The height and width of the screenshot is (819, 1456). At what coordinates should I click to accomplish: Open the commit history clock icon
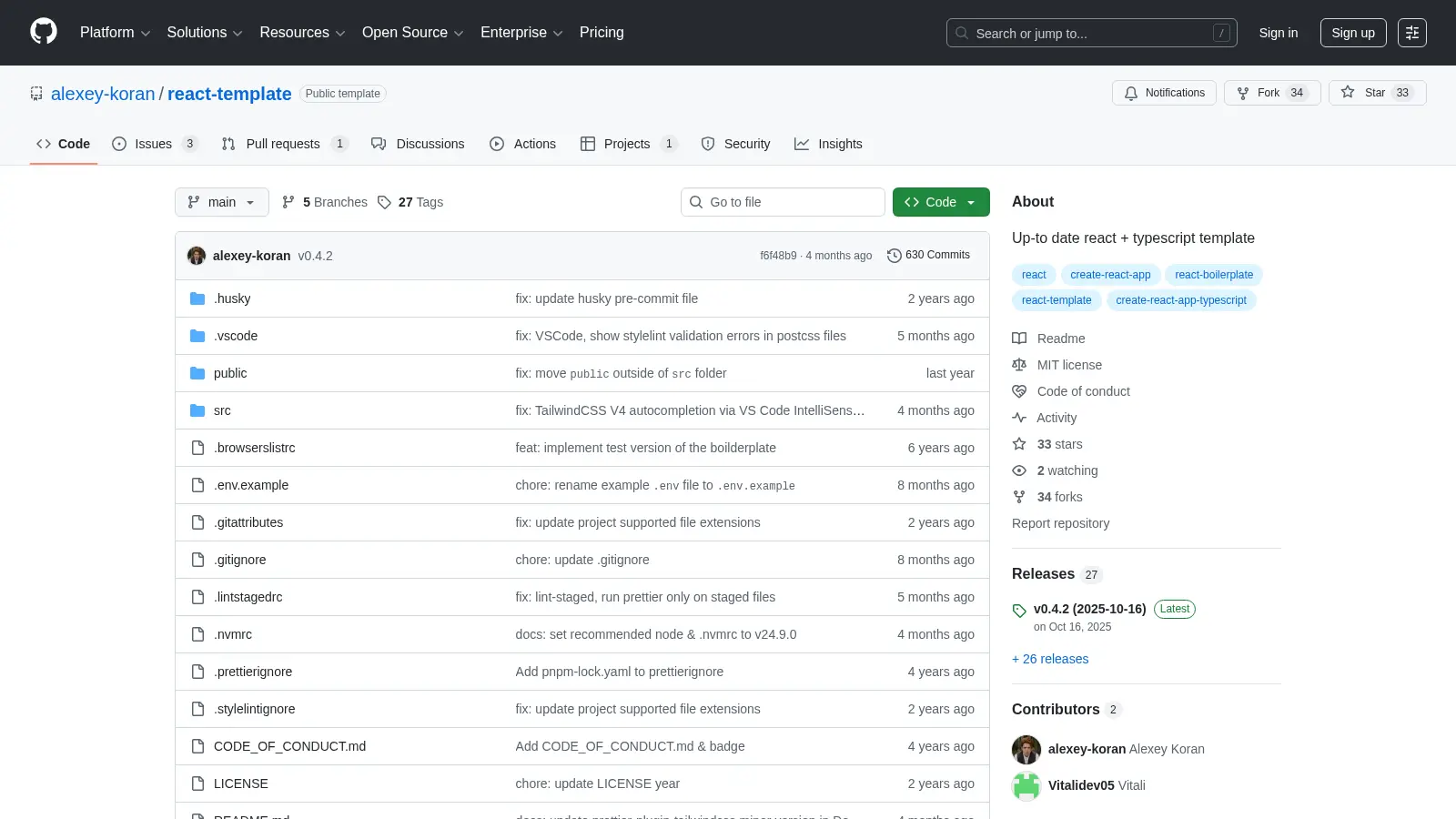[x=895, y=256]
